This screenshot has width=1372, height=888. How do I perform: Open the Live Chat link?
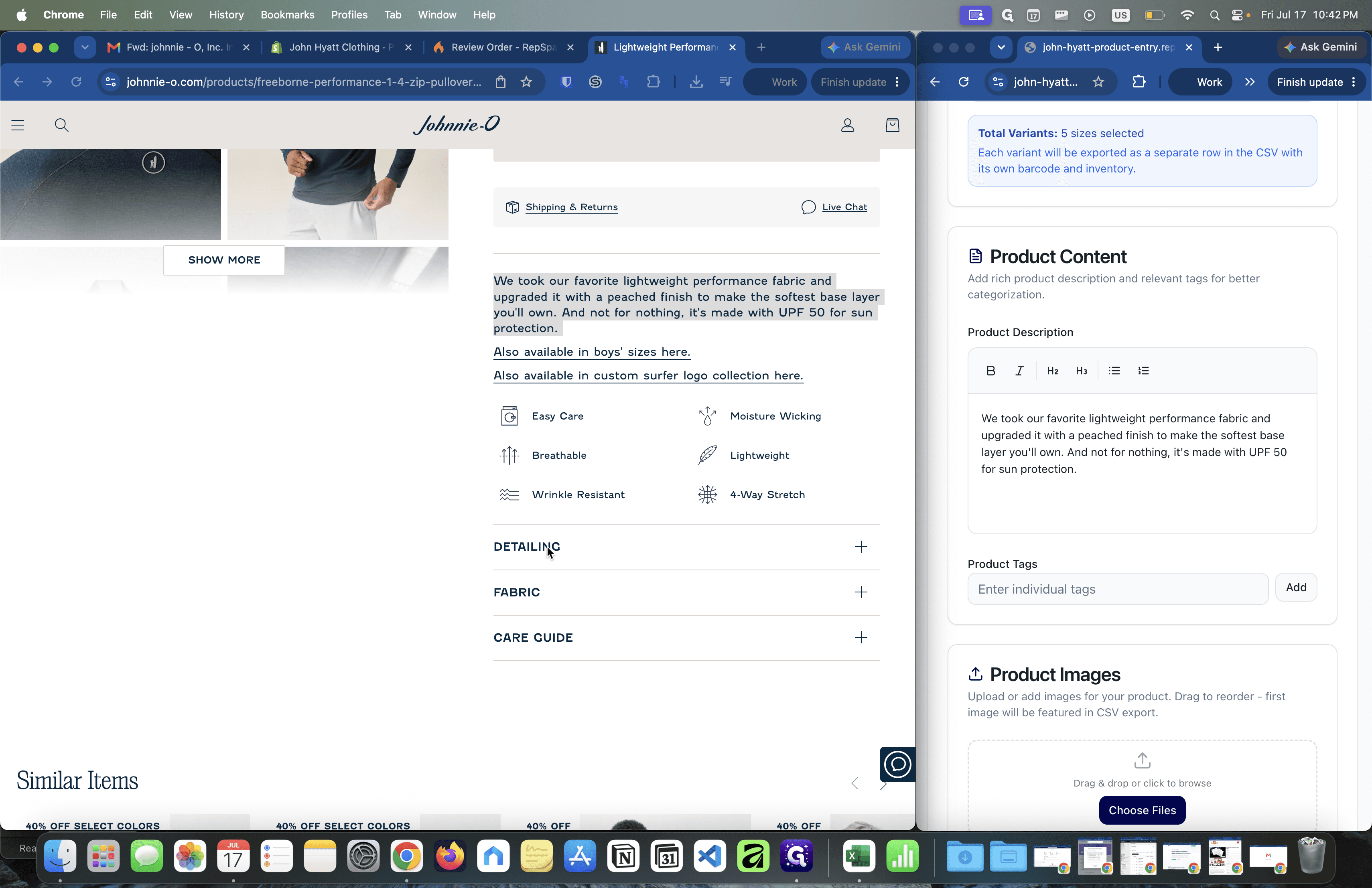point(844,207)
